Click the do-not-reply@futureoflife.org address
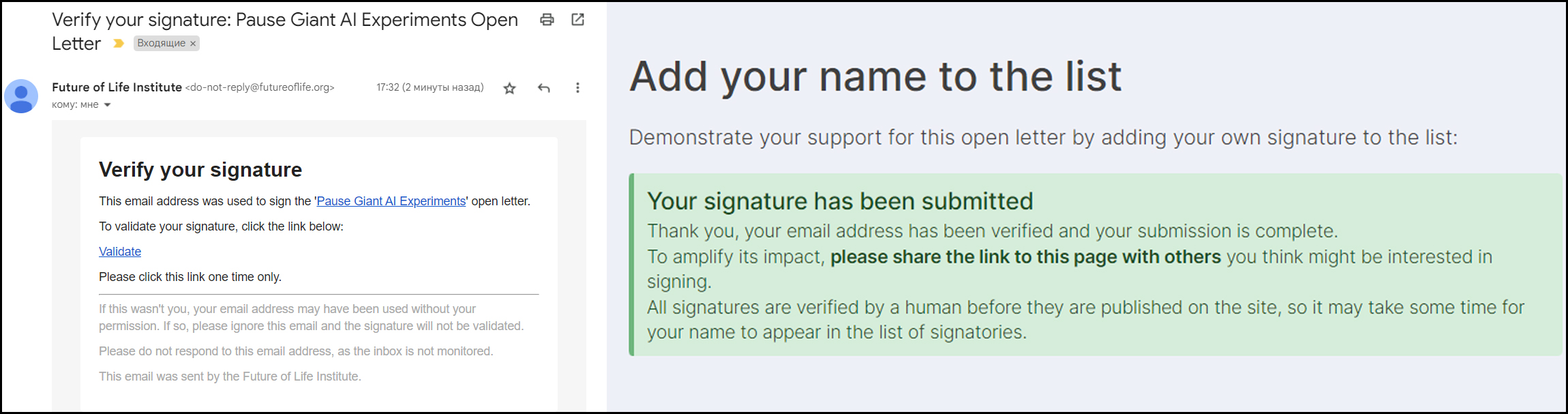 click(x=260, y=87)
